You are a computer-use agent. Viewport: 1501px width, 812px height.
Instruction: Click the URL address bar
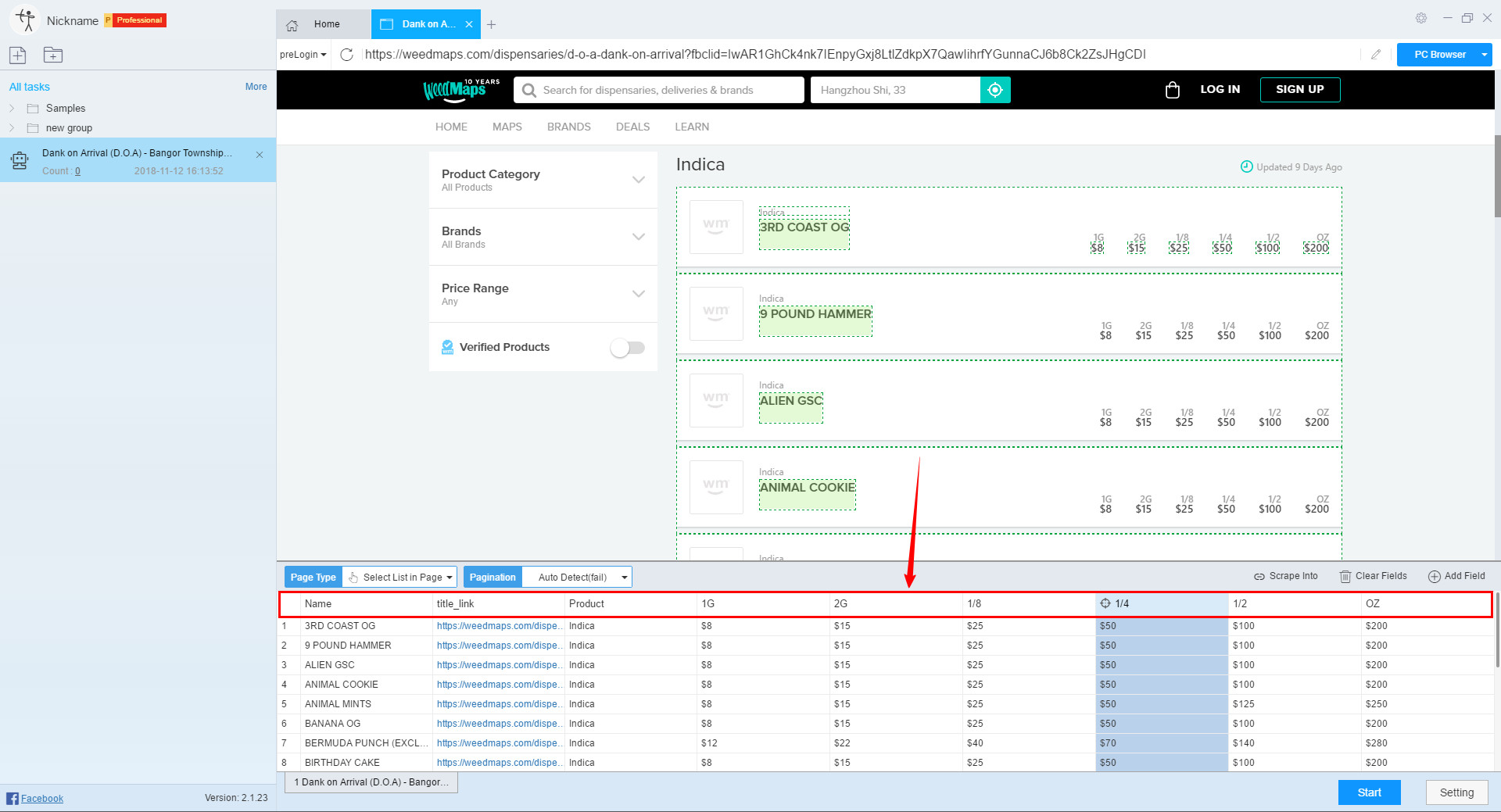[860, 55]
